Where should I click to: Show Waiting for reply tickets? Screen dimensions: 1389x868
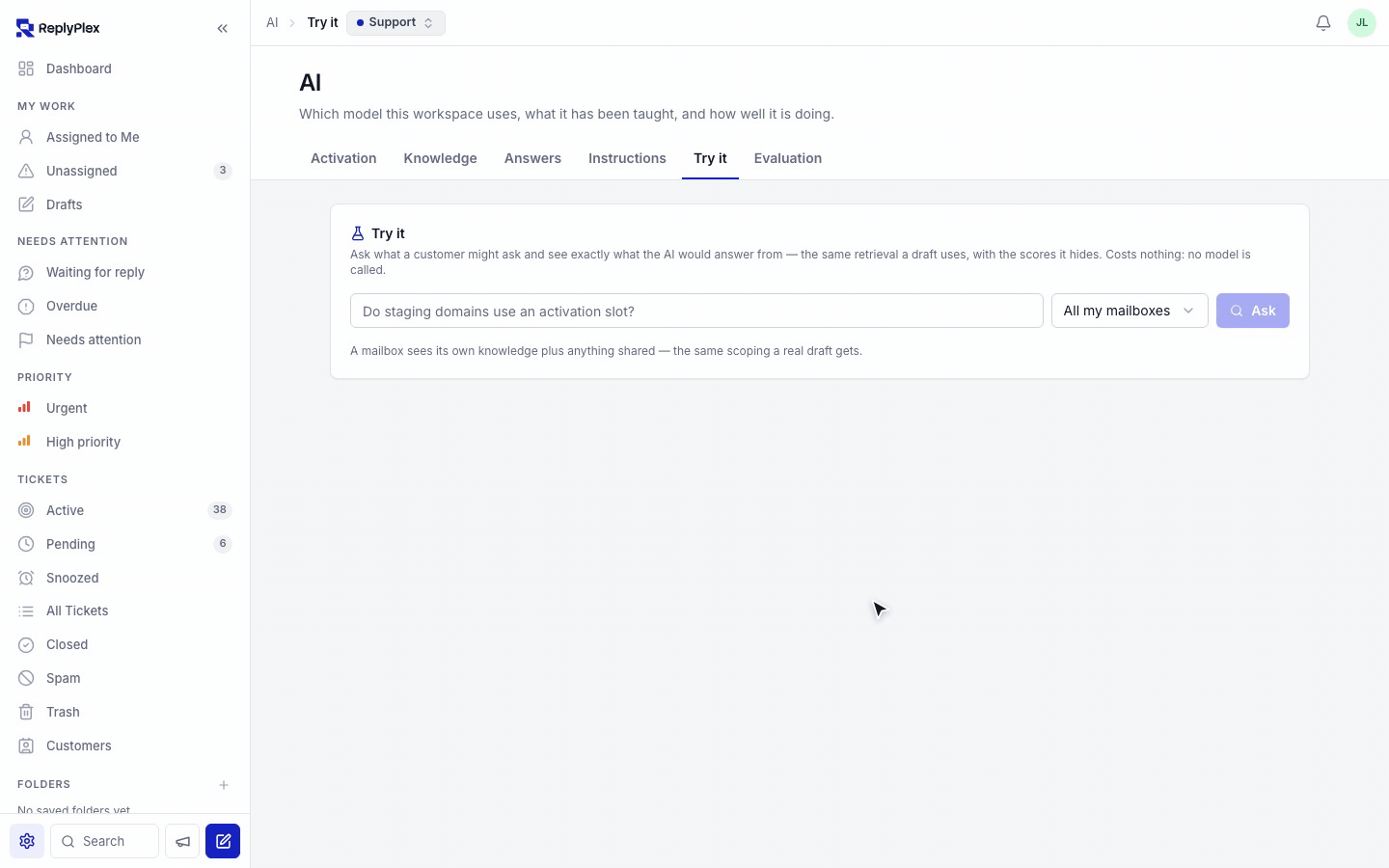click(x=125, y=272)
